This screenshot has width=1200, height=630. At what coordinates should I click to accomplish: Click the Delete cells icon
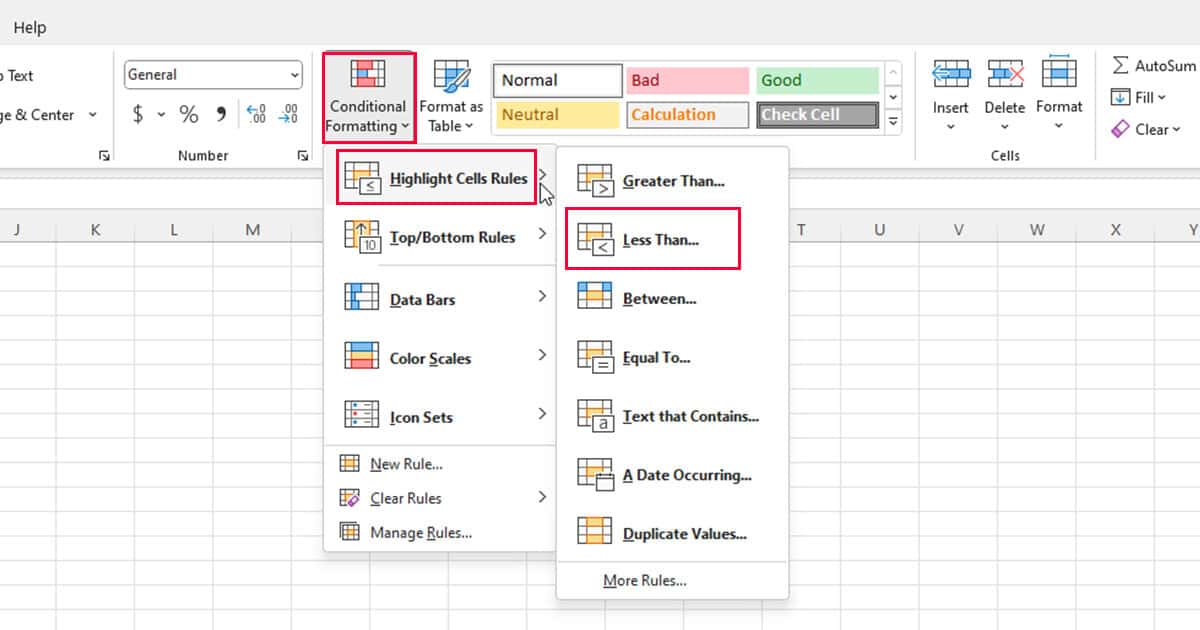pos(1005,74)
